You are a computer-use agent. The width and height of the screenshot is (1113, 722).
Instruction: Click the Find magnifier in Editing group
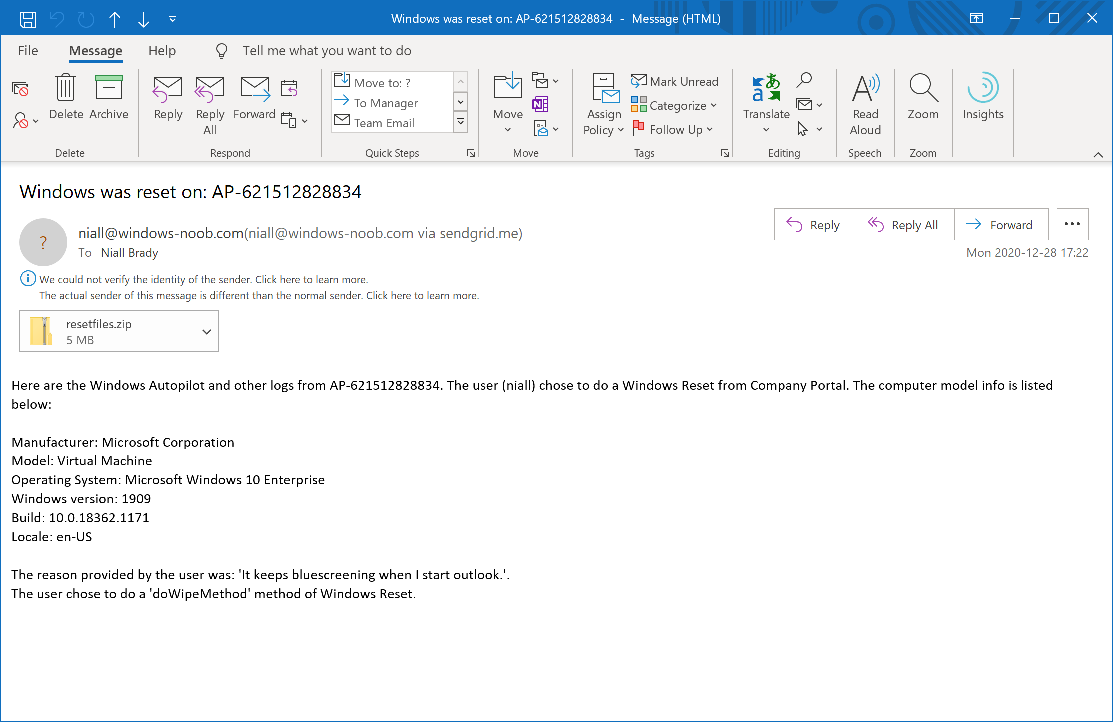click(x=804, y=80)
